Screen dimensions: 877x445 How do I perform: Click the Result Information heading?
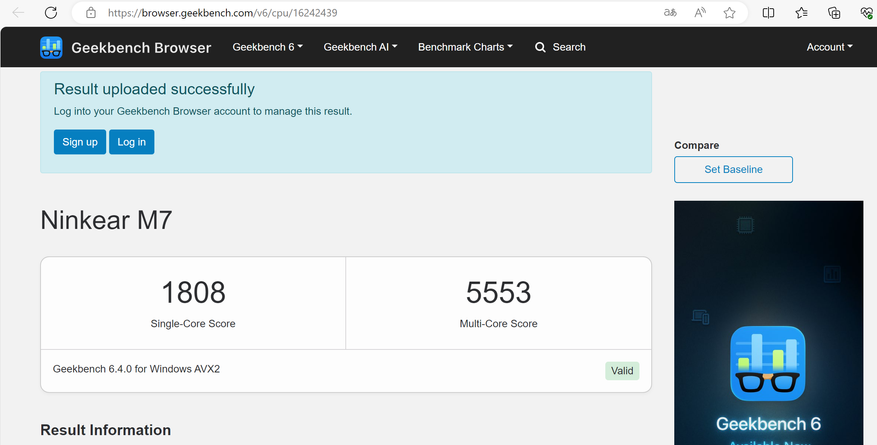[106, 430]
